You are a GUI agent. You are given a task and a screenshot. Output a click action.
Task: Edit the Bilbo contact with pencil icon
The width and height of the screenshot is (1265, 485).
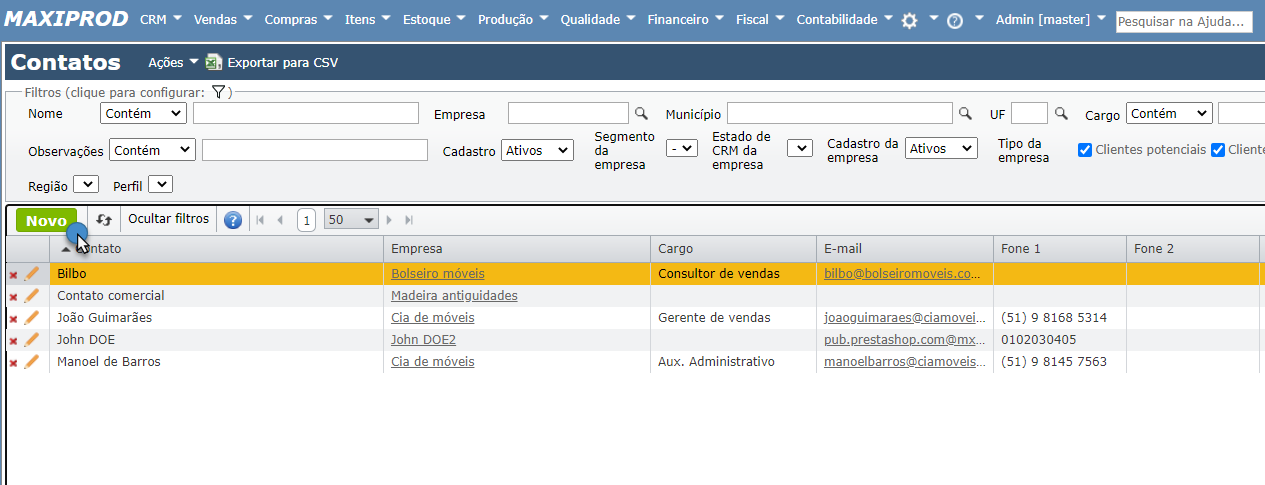[x=32, y=274]
